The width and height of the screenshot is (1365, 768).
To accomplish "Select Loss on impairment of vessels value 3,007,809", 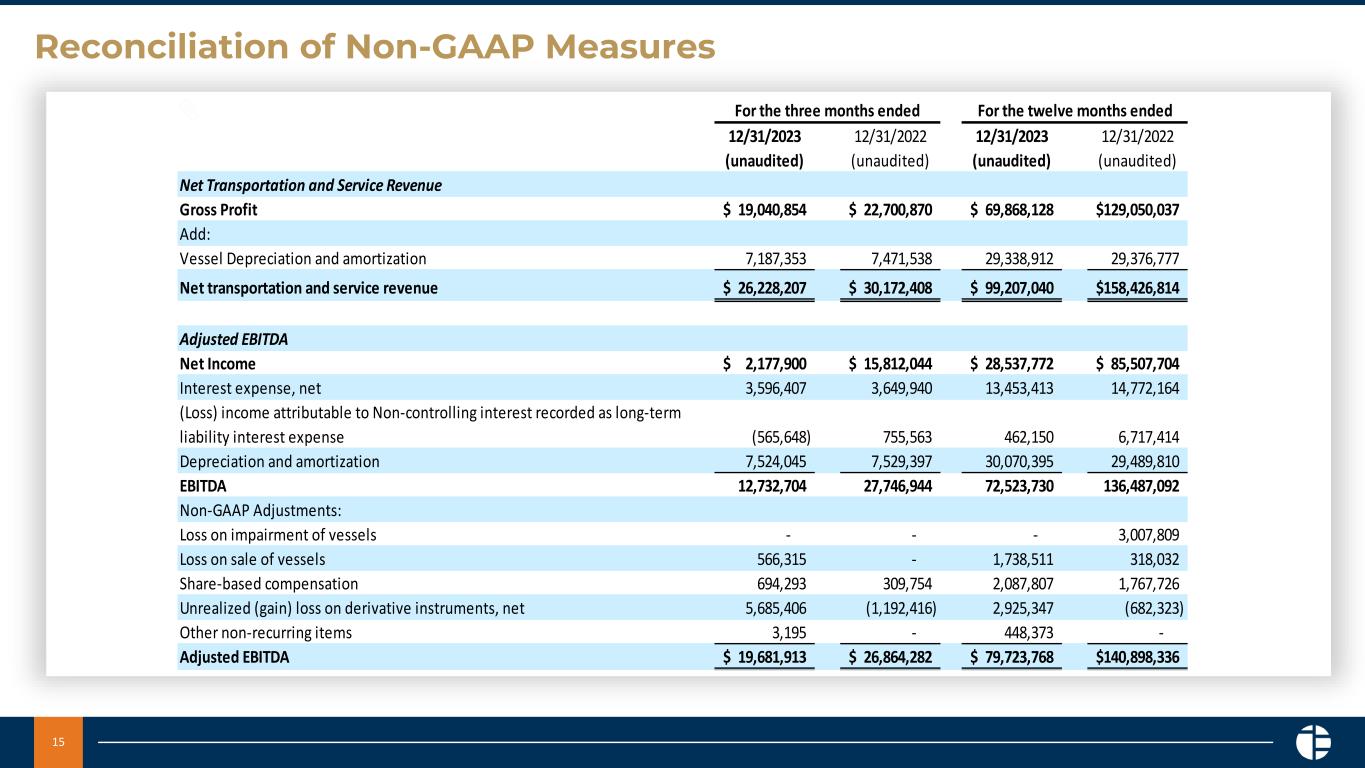I will coord(1145,534).
